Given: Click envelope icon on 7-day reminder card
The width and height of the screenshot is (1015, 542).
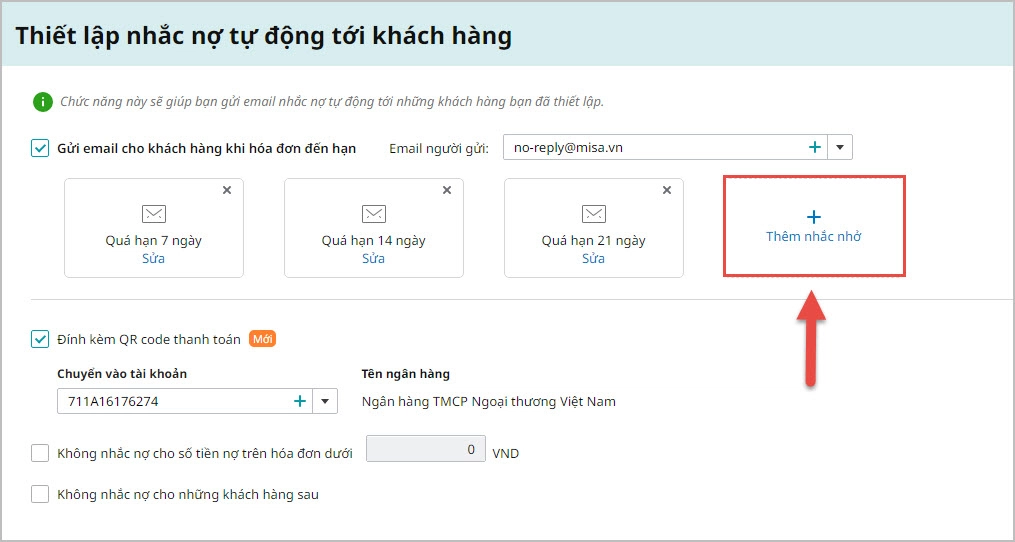Looking at the screenshot, I should click(x=154, y=214).
